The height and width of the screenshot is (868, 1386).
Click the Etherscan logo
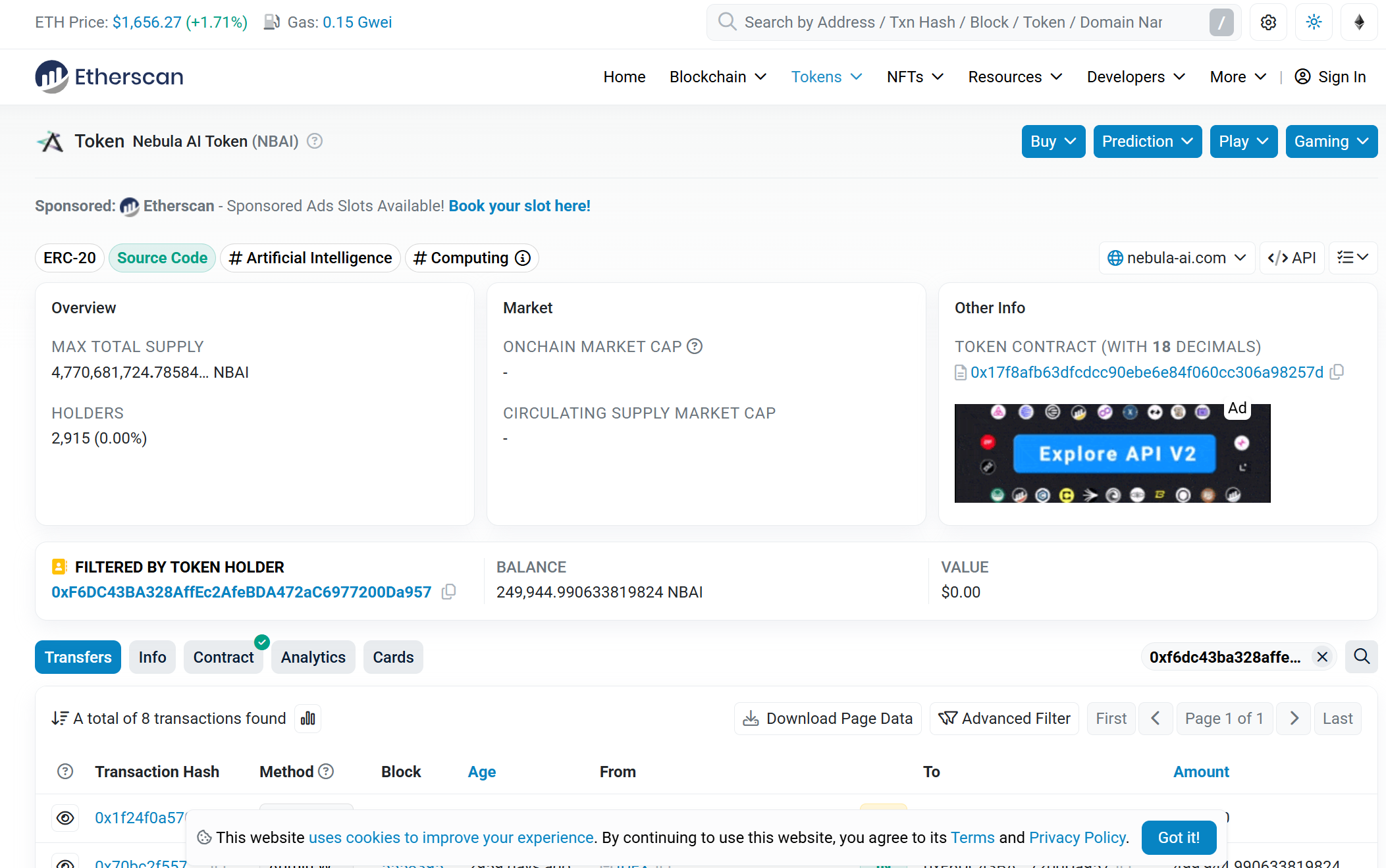coord(109,77)
